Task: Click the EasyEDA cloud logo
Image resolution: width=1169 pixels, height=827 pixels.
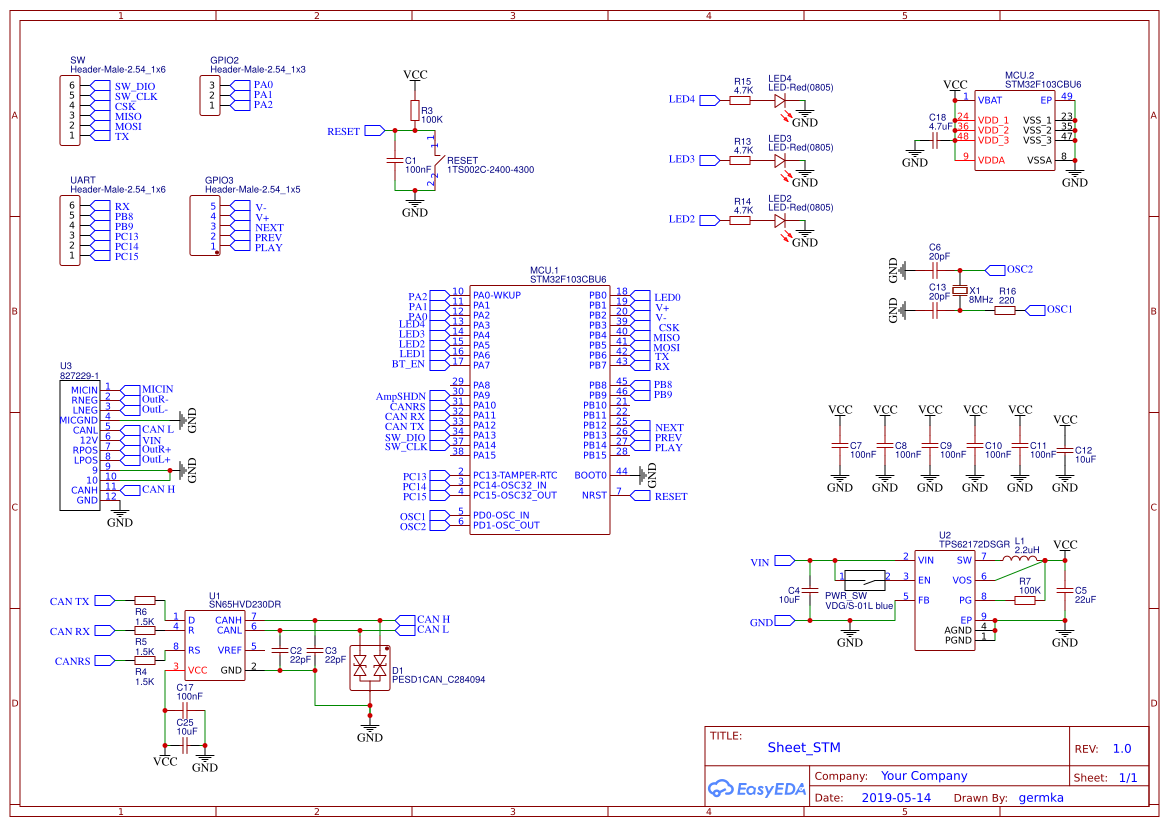Action: pos(719,789)
